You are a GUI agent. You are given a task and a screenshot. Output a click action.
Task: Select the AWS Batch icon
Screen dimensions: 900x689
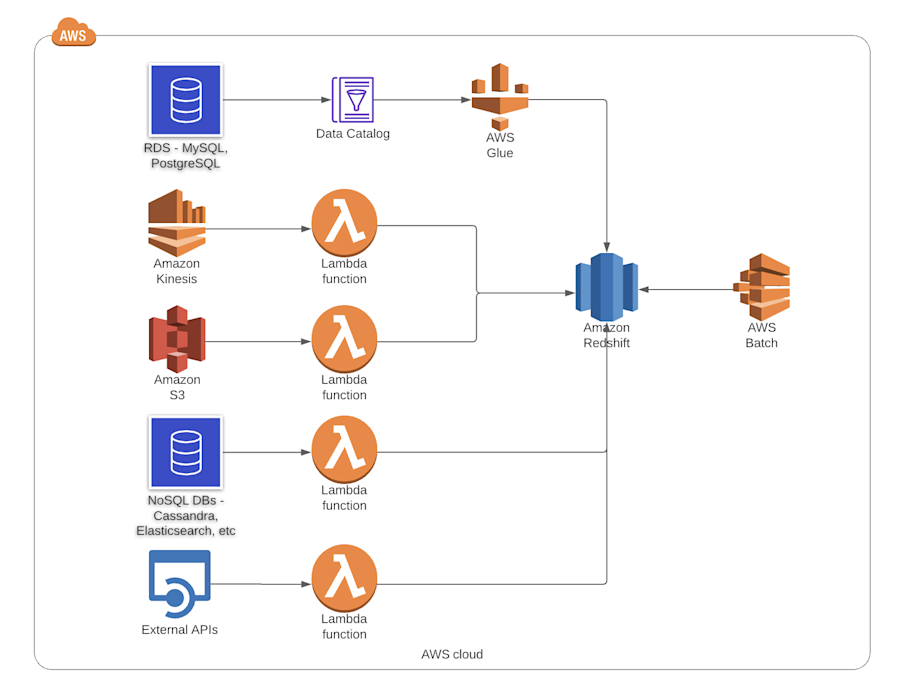pos(762,287)
